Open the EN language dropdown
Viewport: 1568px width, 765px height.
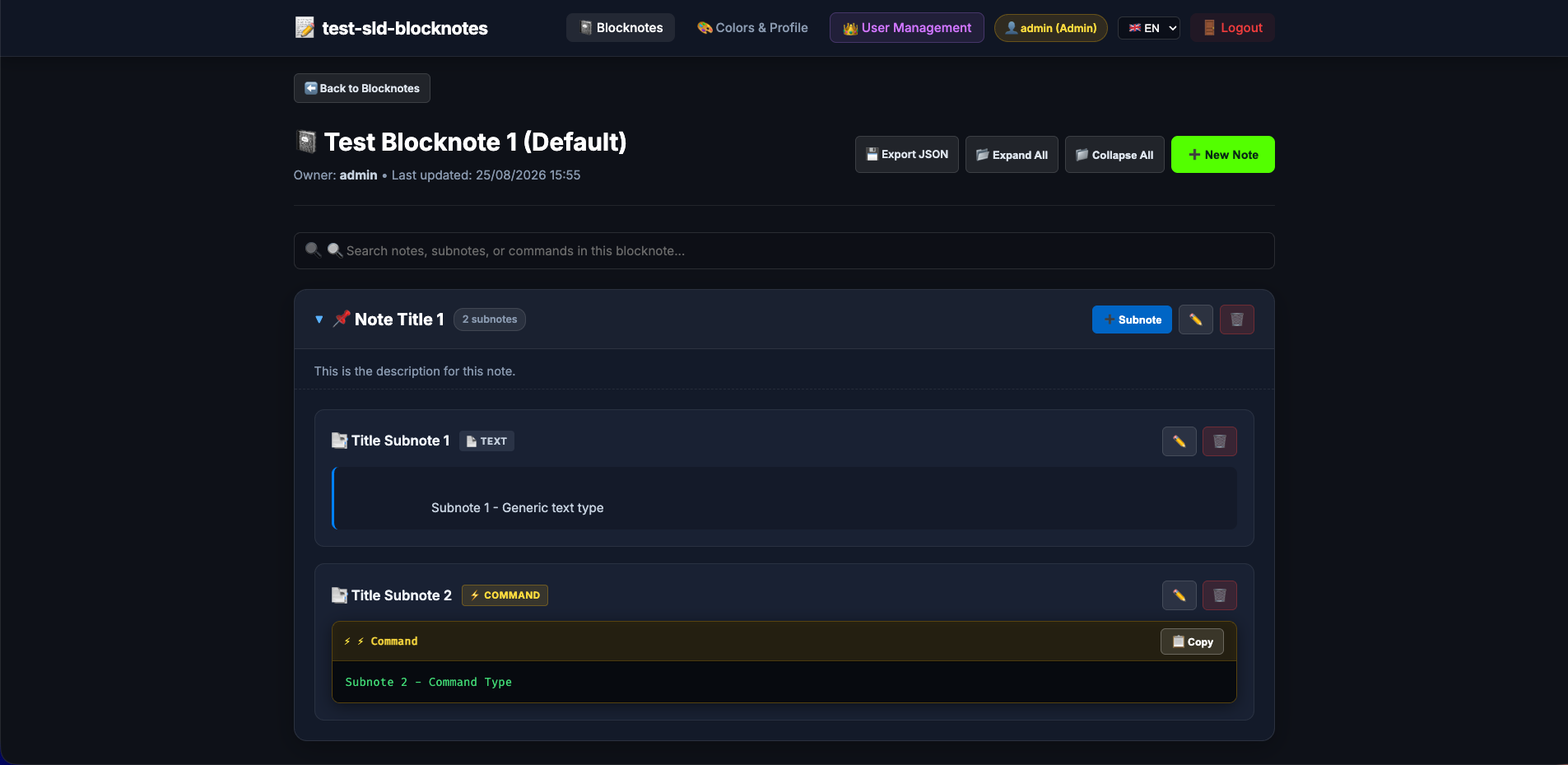point(1149,28)
